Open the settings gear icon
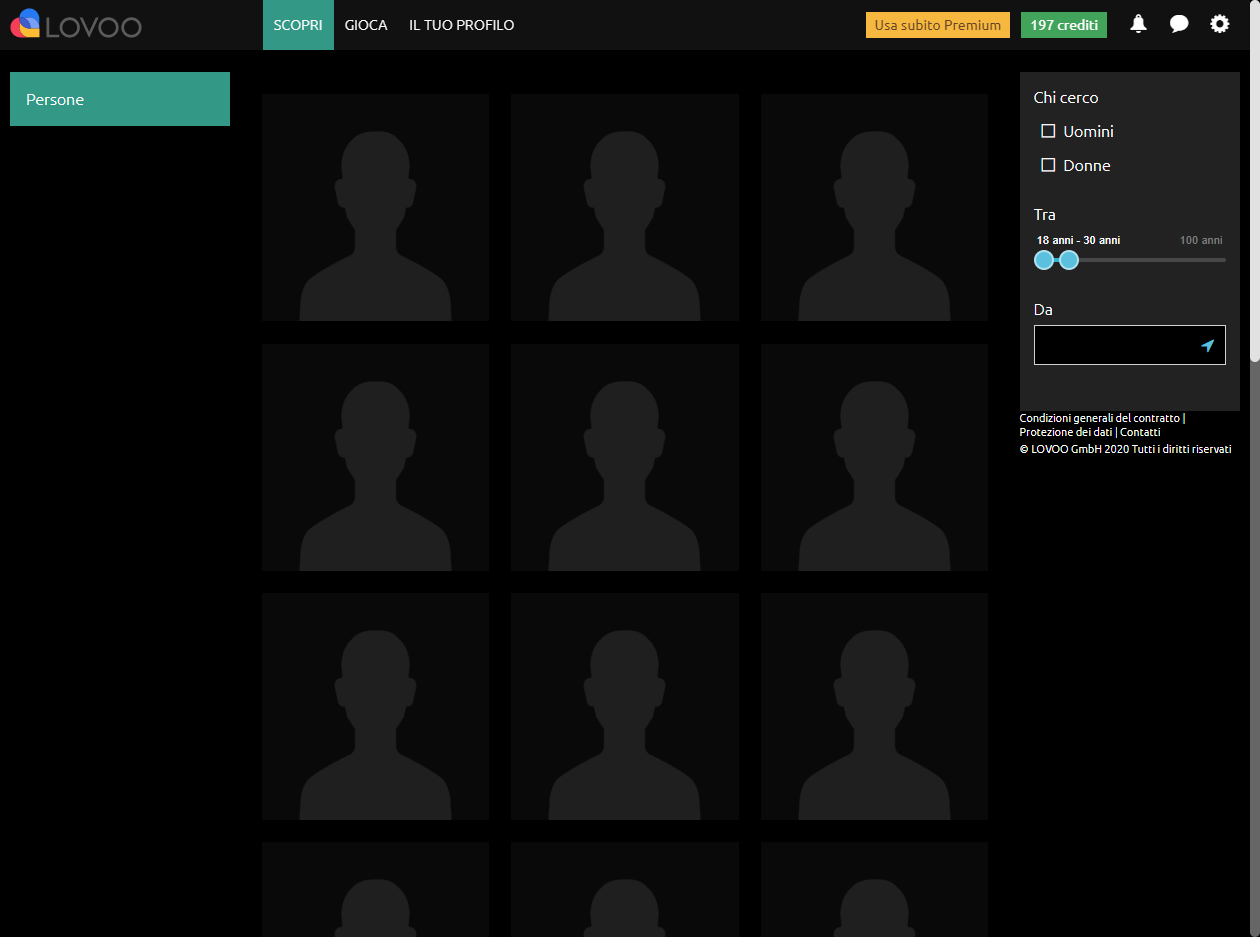This screenshot has height=937, width=1260. (1220, 23)
